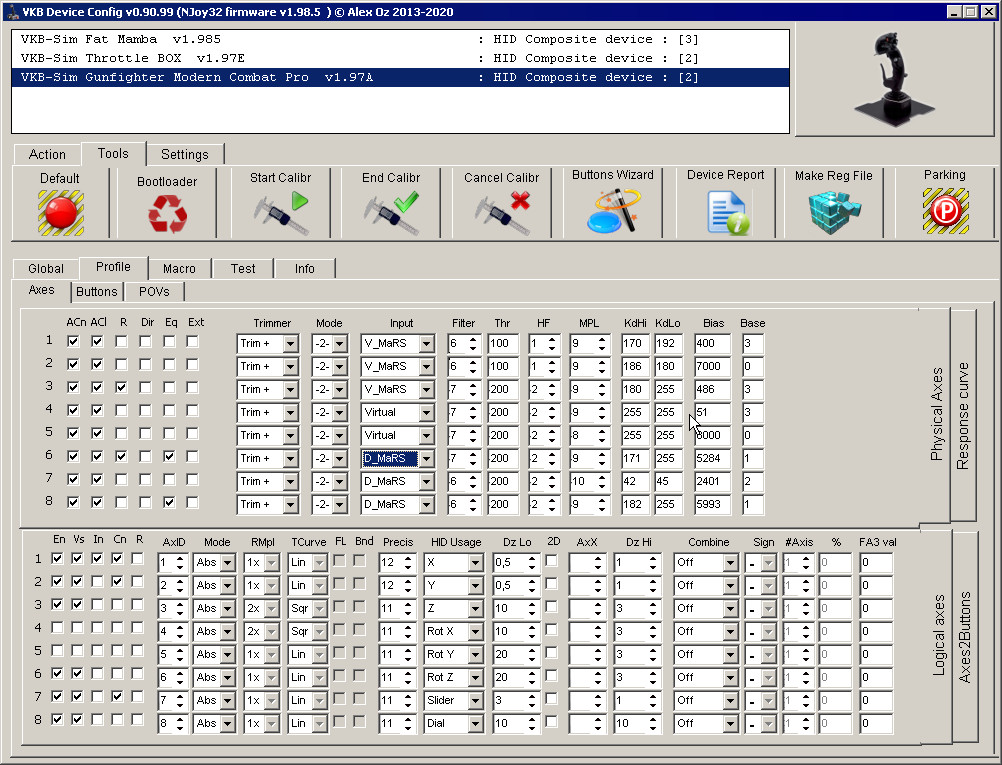Screen dimensions: 1002x765
Task: Toggle ACn checkbox for physical axis 1
Action: [x=73, y=341]
